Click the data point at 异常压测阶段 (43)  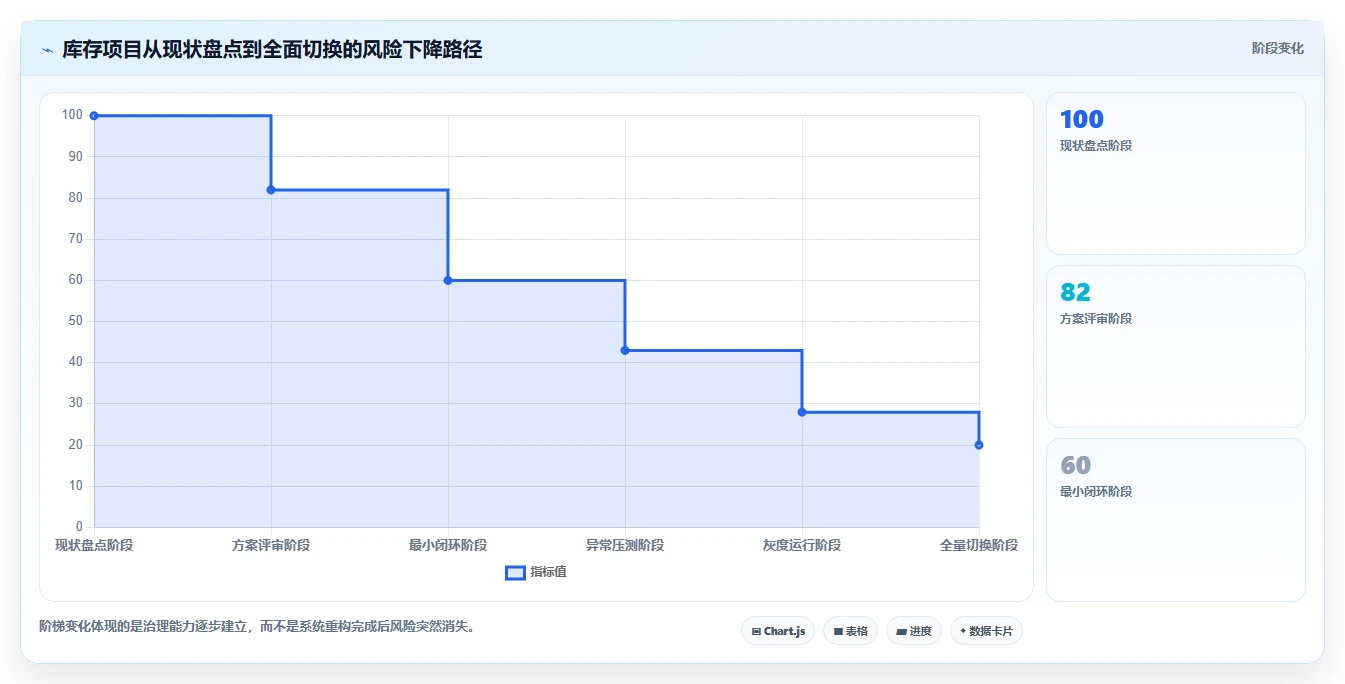point(625,350)
